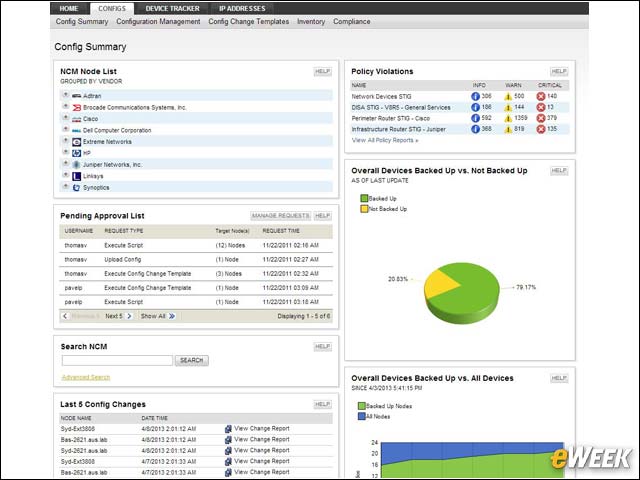
Task: Click the Search NCM text field
Action: coord(118,360)
